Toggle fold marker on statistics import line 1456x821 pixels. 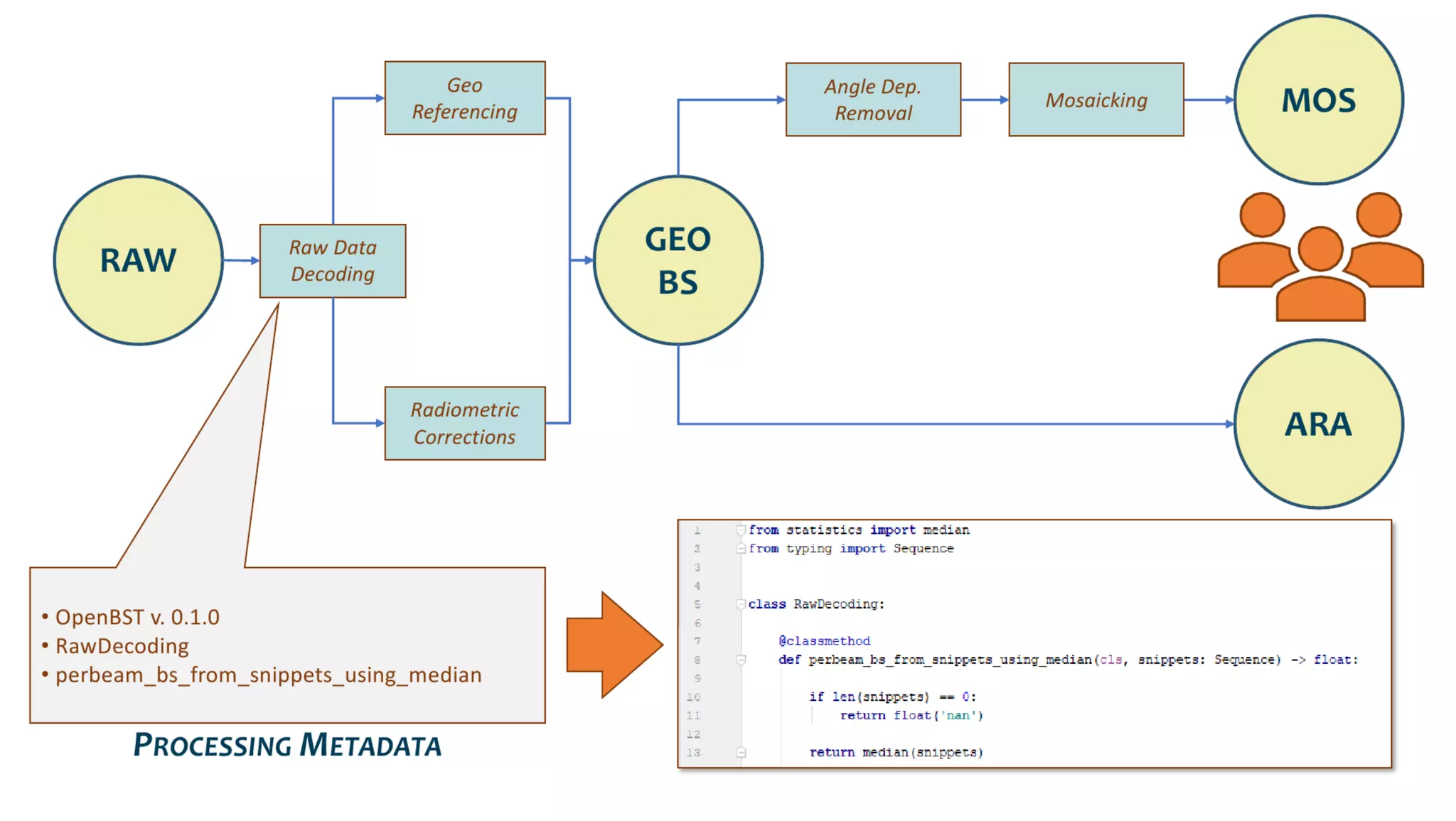[x=741, y=530]
